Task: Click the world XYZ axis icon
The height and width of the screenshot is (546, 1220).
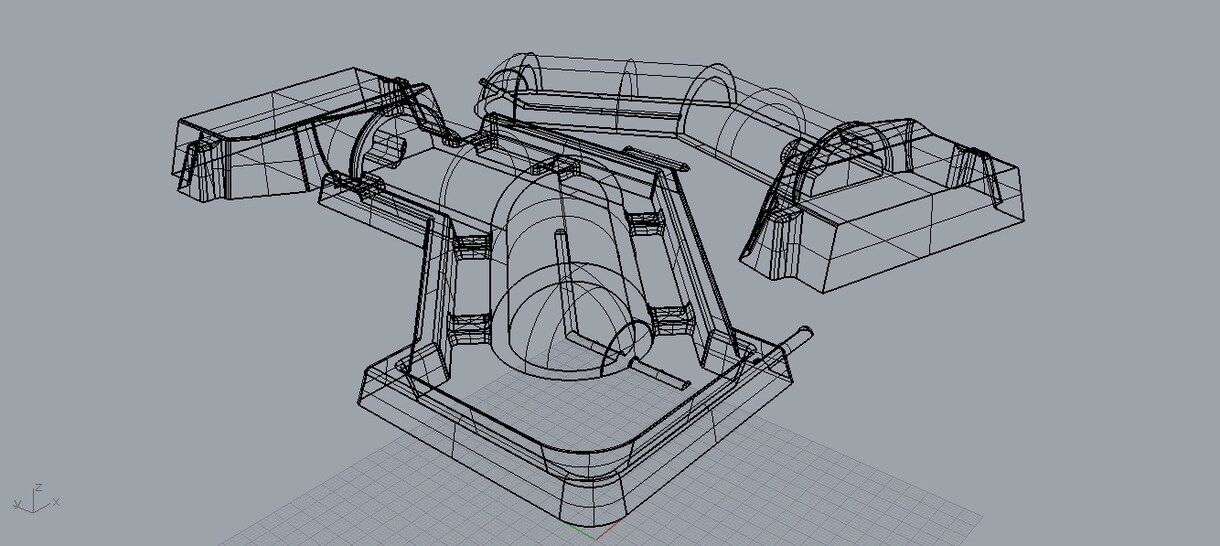Action: 36,498
